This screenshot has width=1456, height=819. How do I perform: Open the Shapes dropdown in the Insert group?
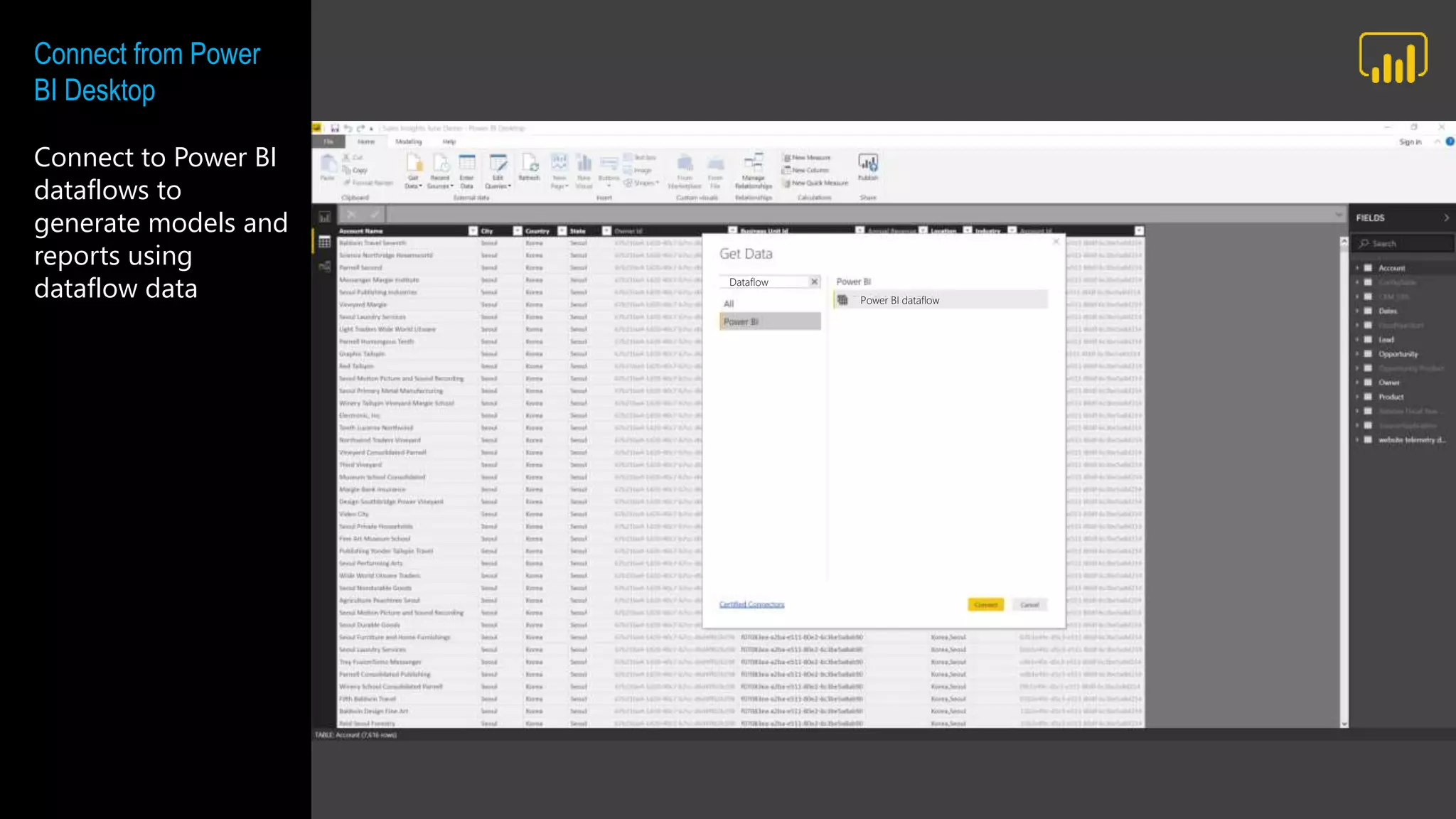pyautogui.click(x=641, y=183)
